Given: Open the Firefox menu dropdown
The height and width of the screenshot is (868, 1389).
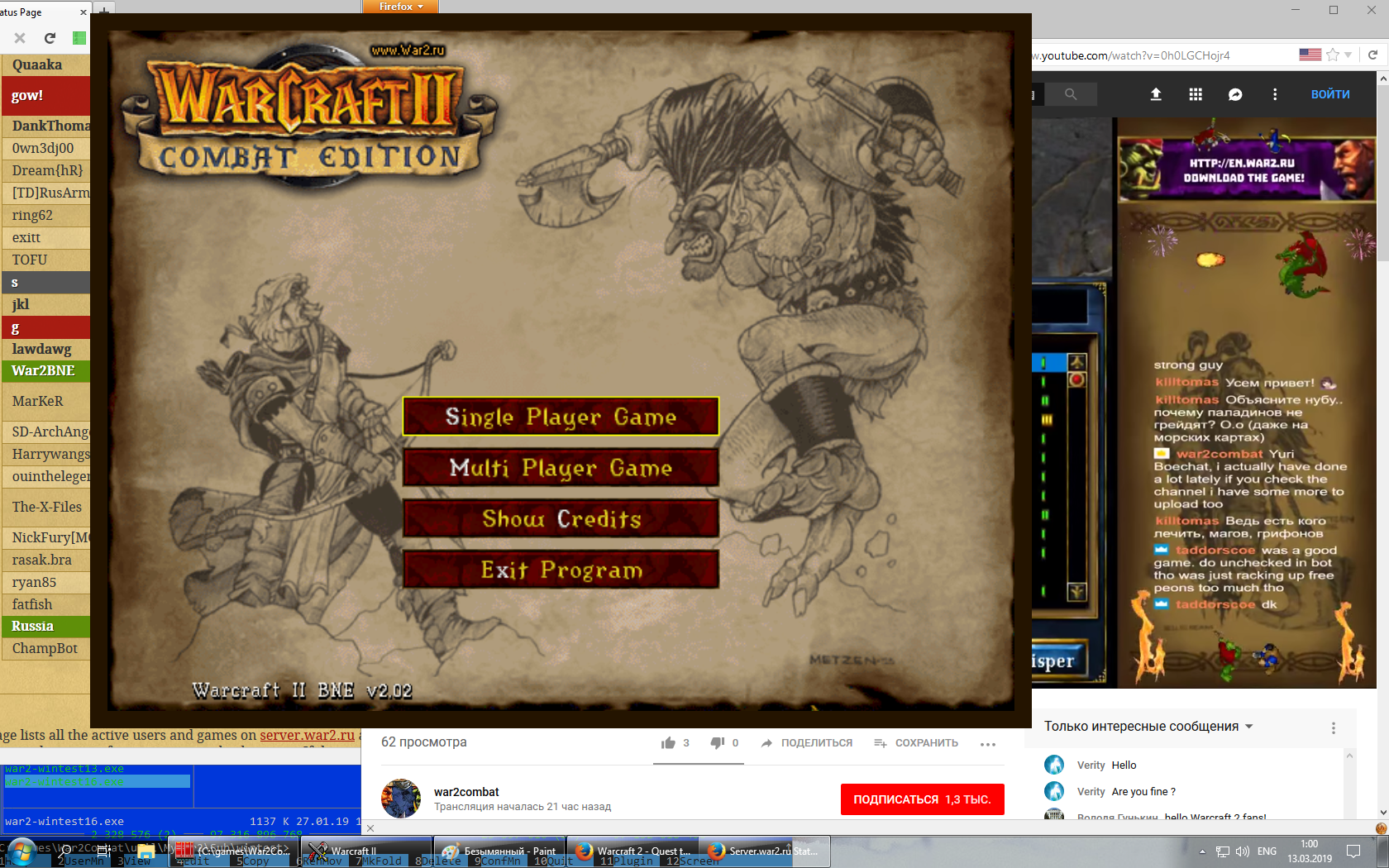Looking at the screenshot, I should pyautogui.click(x=400, y=7).
